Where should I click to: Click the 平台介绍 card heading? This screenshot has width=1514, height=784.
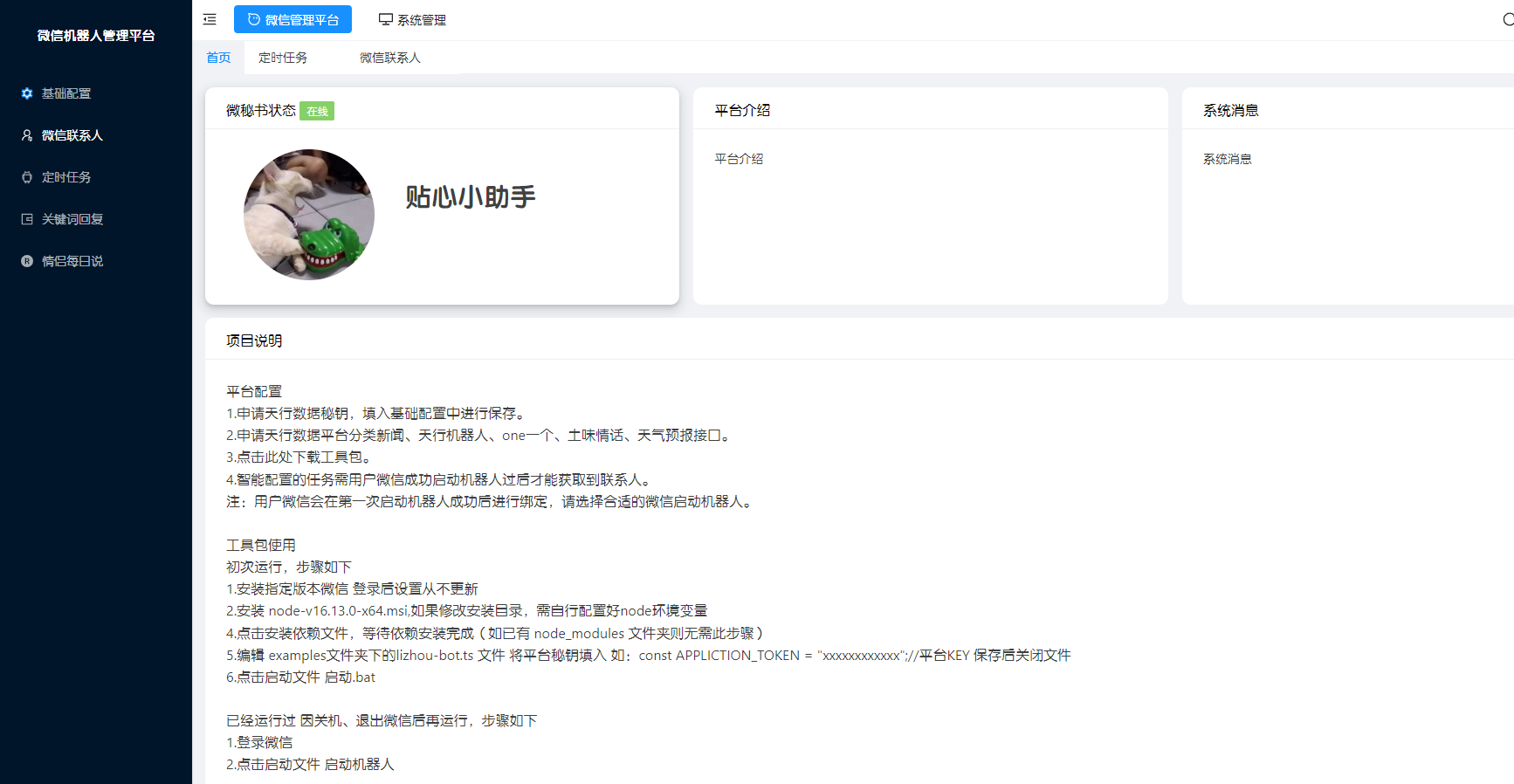point(742,111)
